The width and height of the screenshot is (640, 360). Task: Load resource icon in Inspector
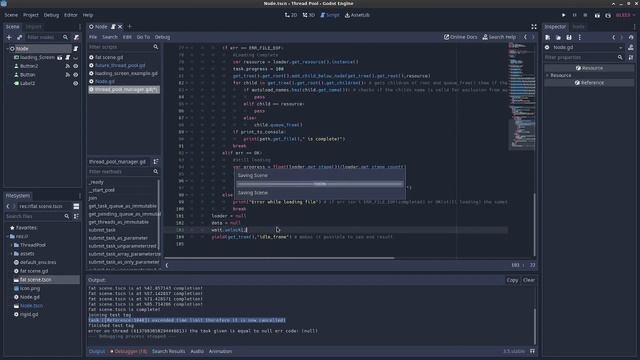[x=558, y=37]
